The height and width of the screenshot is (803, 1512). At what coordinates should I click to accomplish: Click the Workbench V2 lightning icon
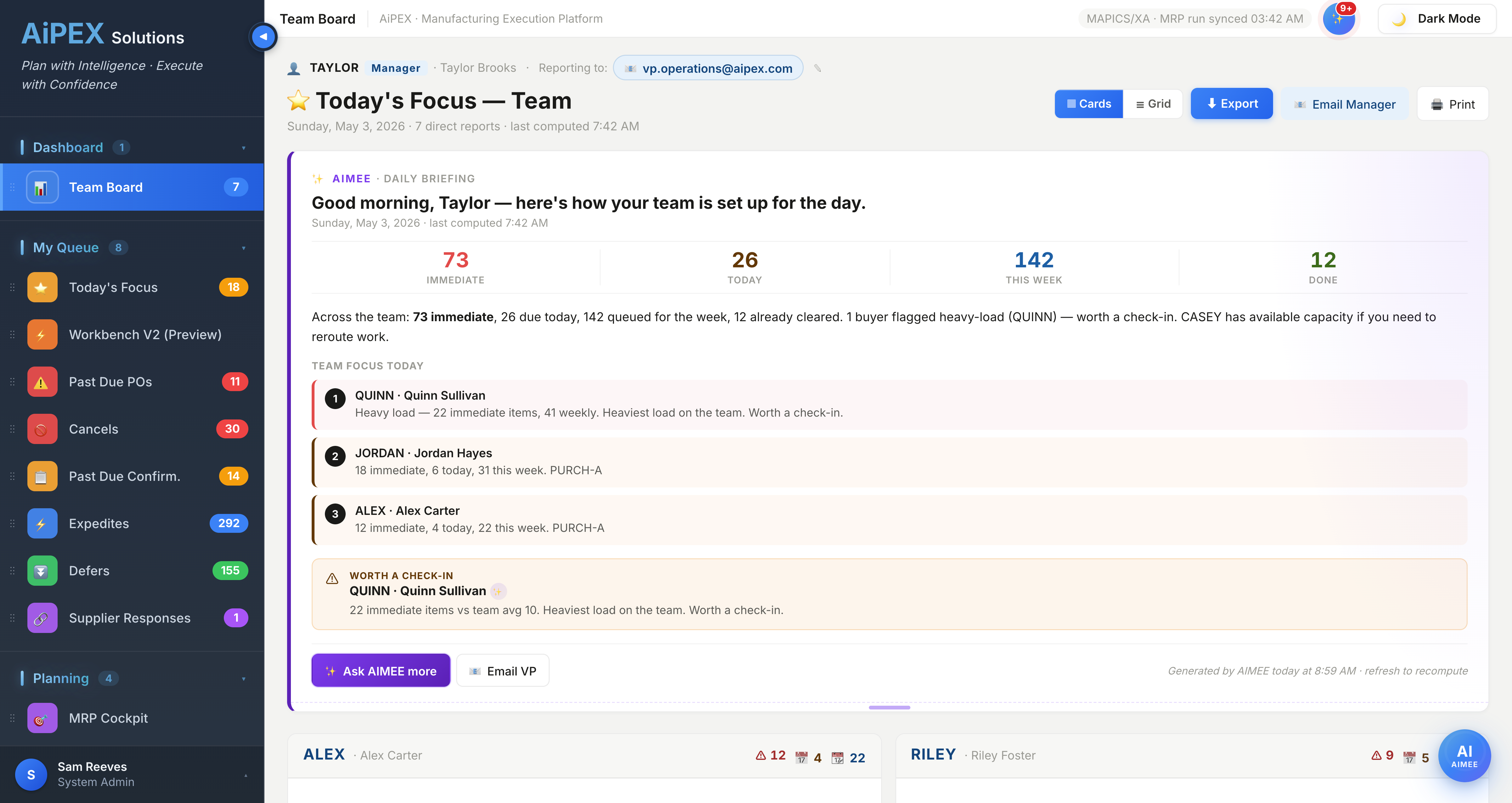click(x=42, y=334)
